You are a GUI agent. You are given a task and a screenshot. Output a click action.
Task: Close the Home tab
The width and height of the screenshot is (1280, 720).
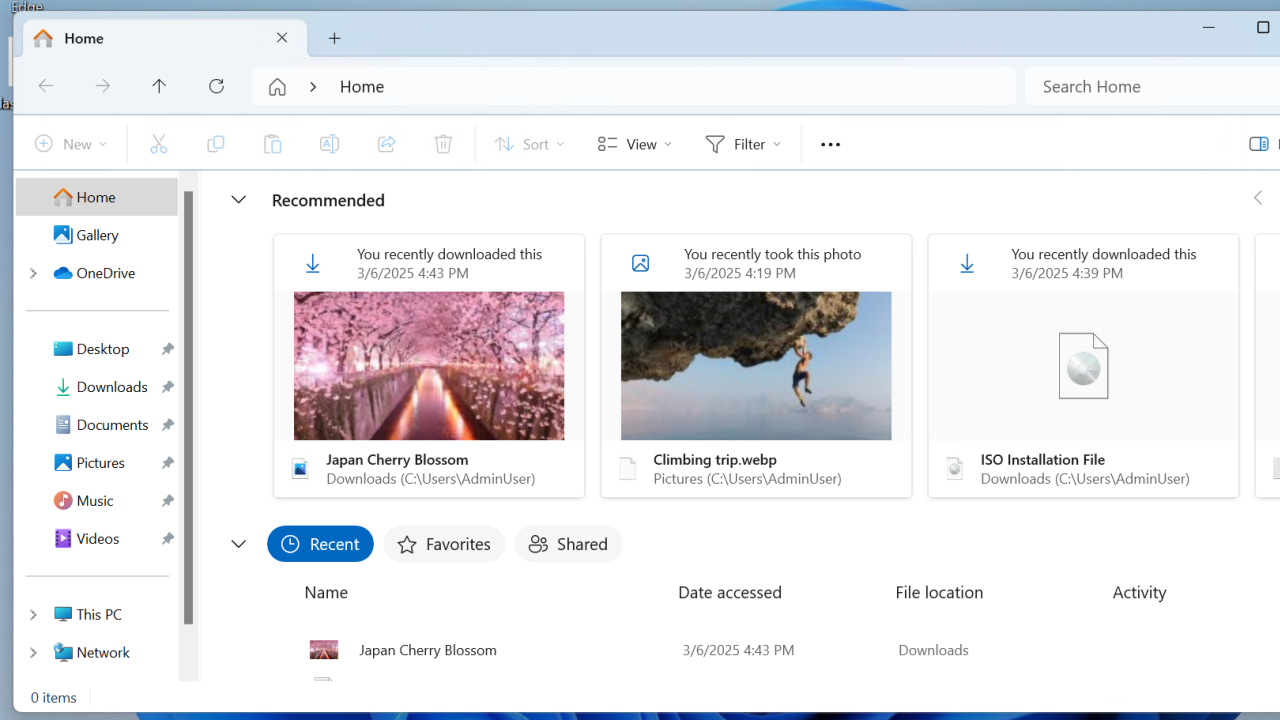[x=282, y=38]
